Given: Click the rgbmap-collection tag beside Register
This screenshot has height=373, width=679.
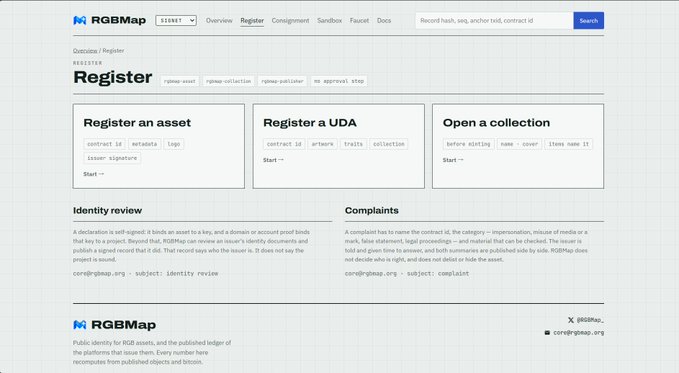Looking at the screenshot, I should pyautogui.click(x=228, y=81).
